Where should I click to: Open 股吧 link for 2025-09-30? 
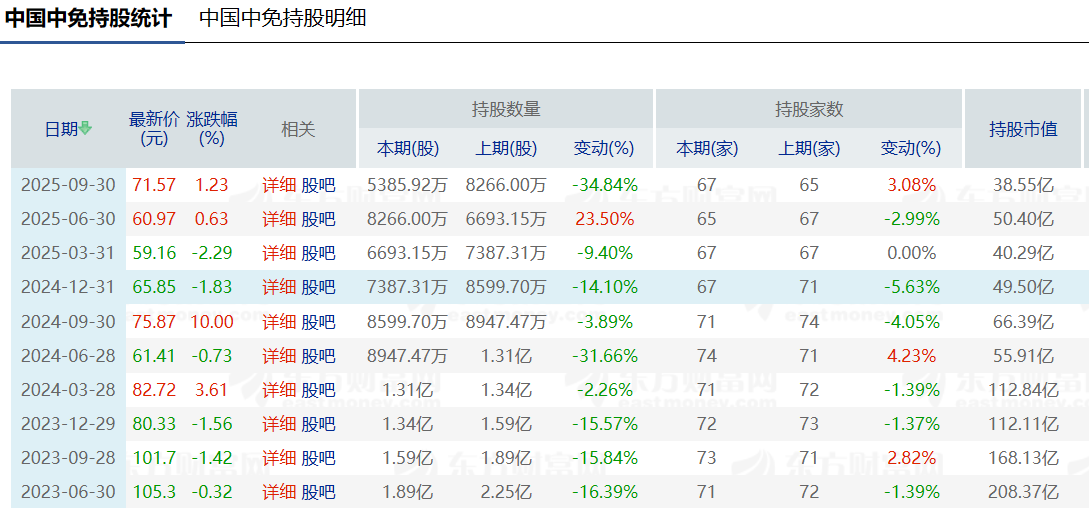(318, 185)
